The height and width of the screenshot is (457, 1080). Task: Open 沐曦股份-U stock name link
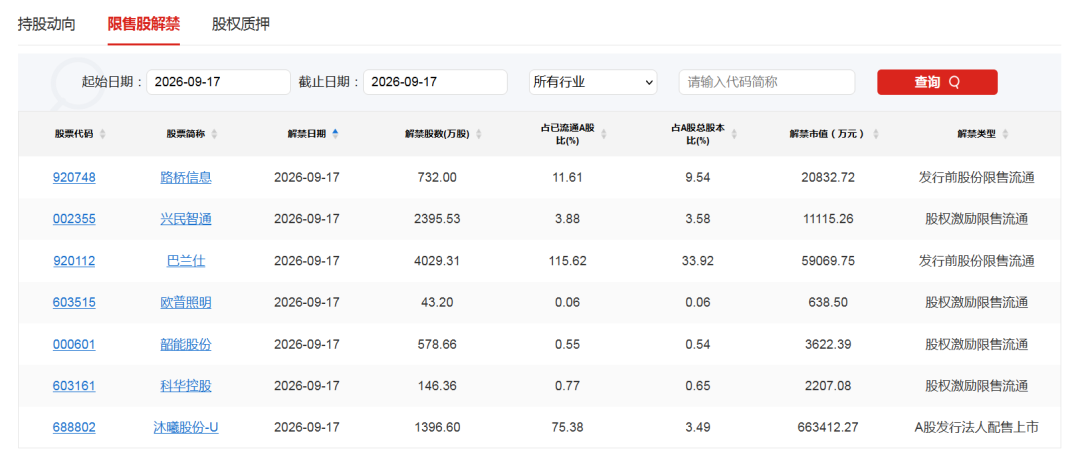186,427
